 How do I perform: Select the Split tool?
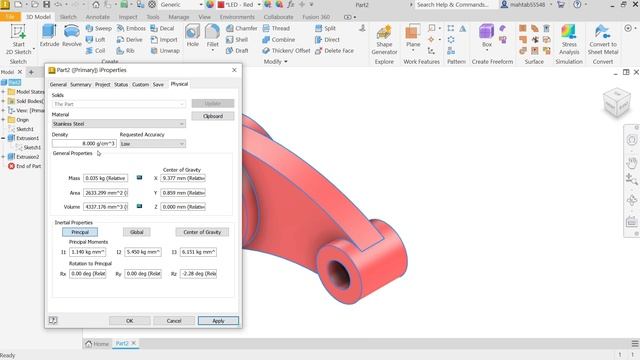325,28
